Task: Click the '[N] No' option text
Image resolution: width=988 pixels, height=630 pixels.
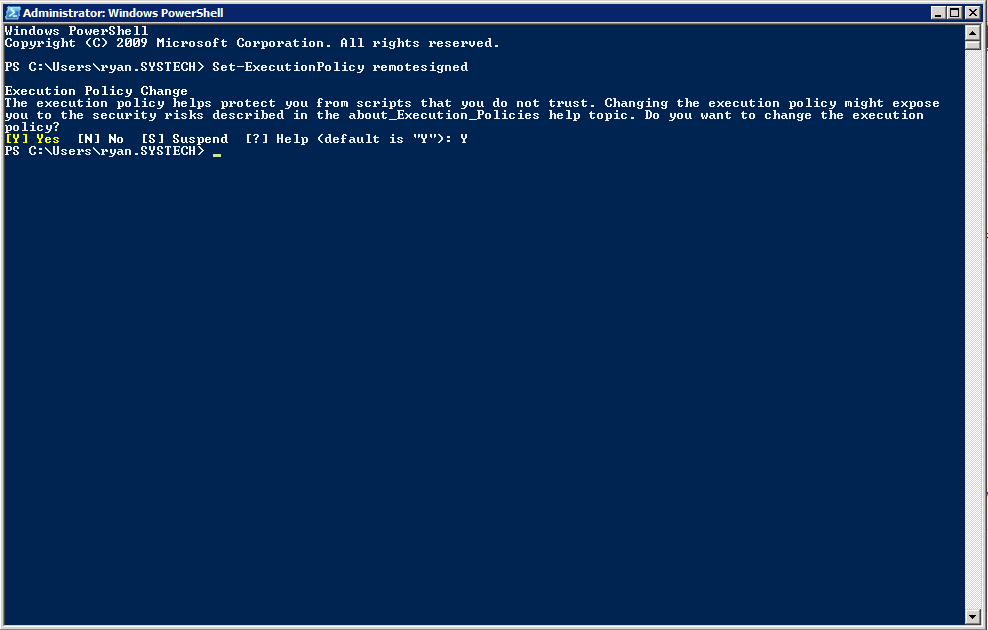Action: [x=100, y=139]
